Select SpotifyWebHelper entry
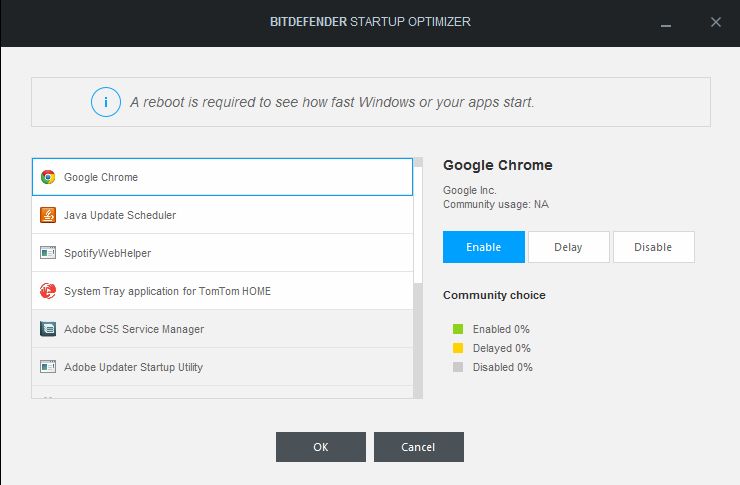This screenshot has width=740, height=485. pos(222,253)
